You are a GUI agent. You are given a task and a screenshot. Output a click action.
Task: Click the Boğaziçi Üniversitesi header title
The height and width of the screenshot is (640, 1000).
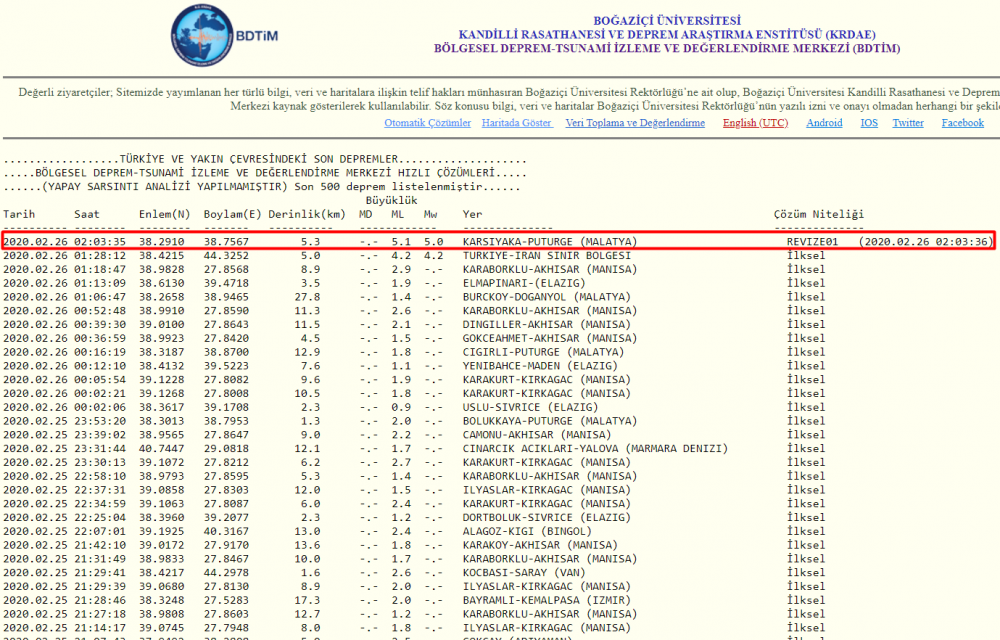click(x=667, y=20)
